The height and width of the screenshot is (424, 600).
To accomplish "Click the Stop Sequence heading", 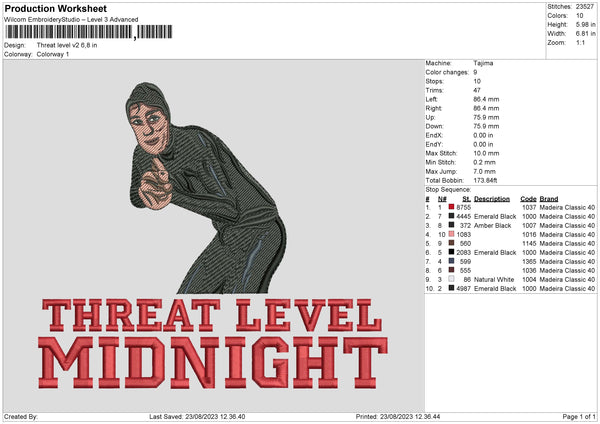I will pos(448,189).
